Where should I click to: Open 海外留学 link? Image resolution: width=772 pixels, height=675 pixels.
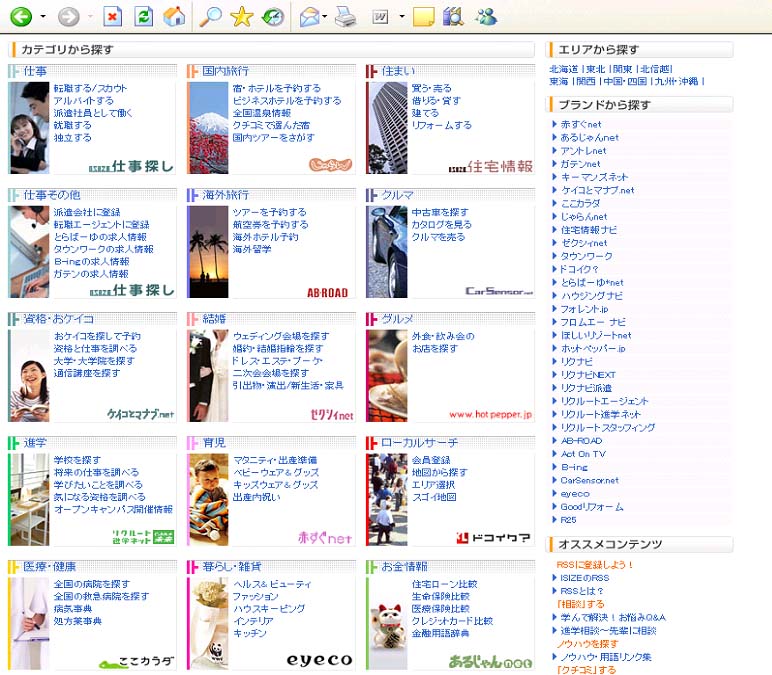click(x=252, y=249)
